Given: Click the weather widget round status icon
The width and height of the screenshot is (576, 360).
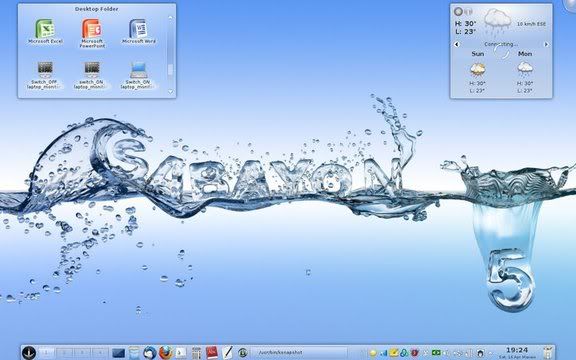Looking at the screenshot, I should point(458,11).
